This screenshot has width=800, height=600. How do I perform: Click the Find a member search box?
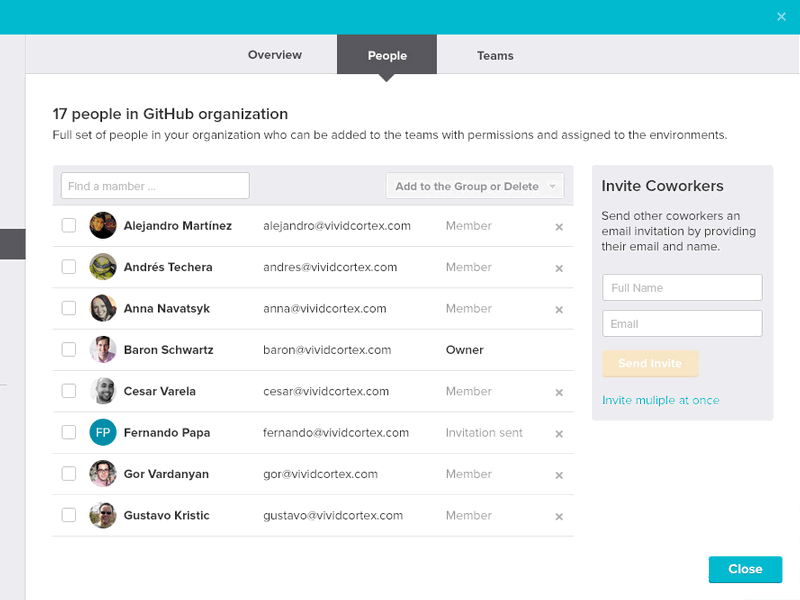coord(154,186)
